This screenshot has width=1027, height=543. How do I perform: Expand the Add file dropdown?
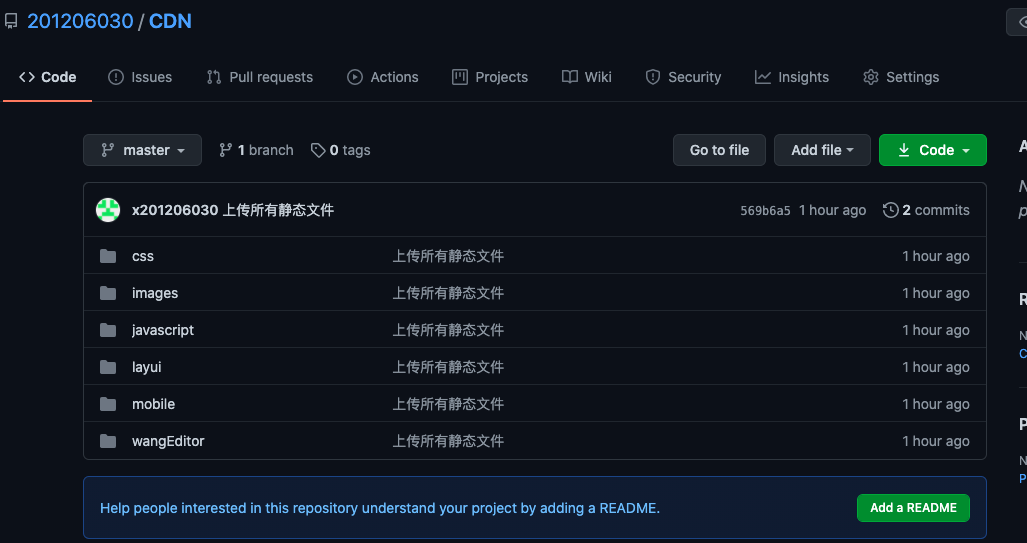click(822, 150)
